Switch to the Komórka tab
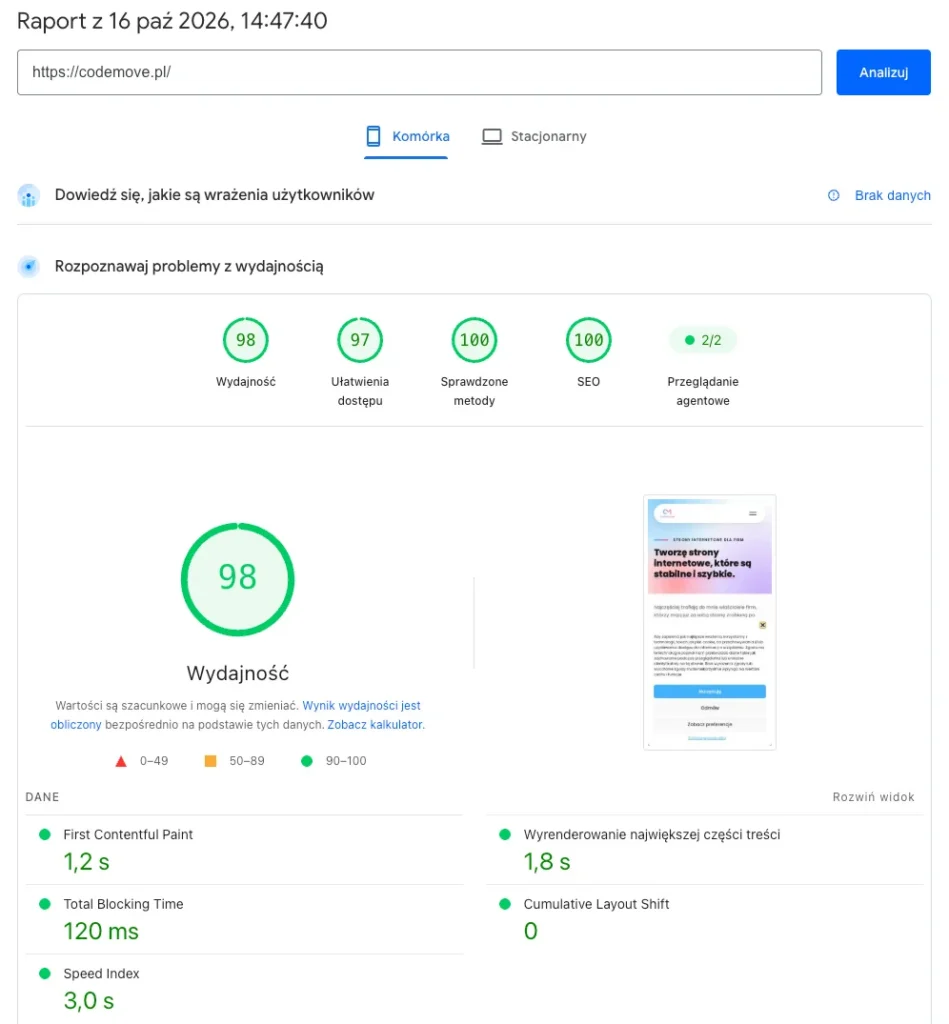Viewport: 949px width, 1024px height. (x=406, y=136)
